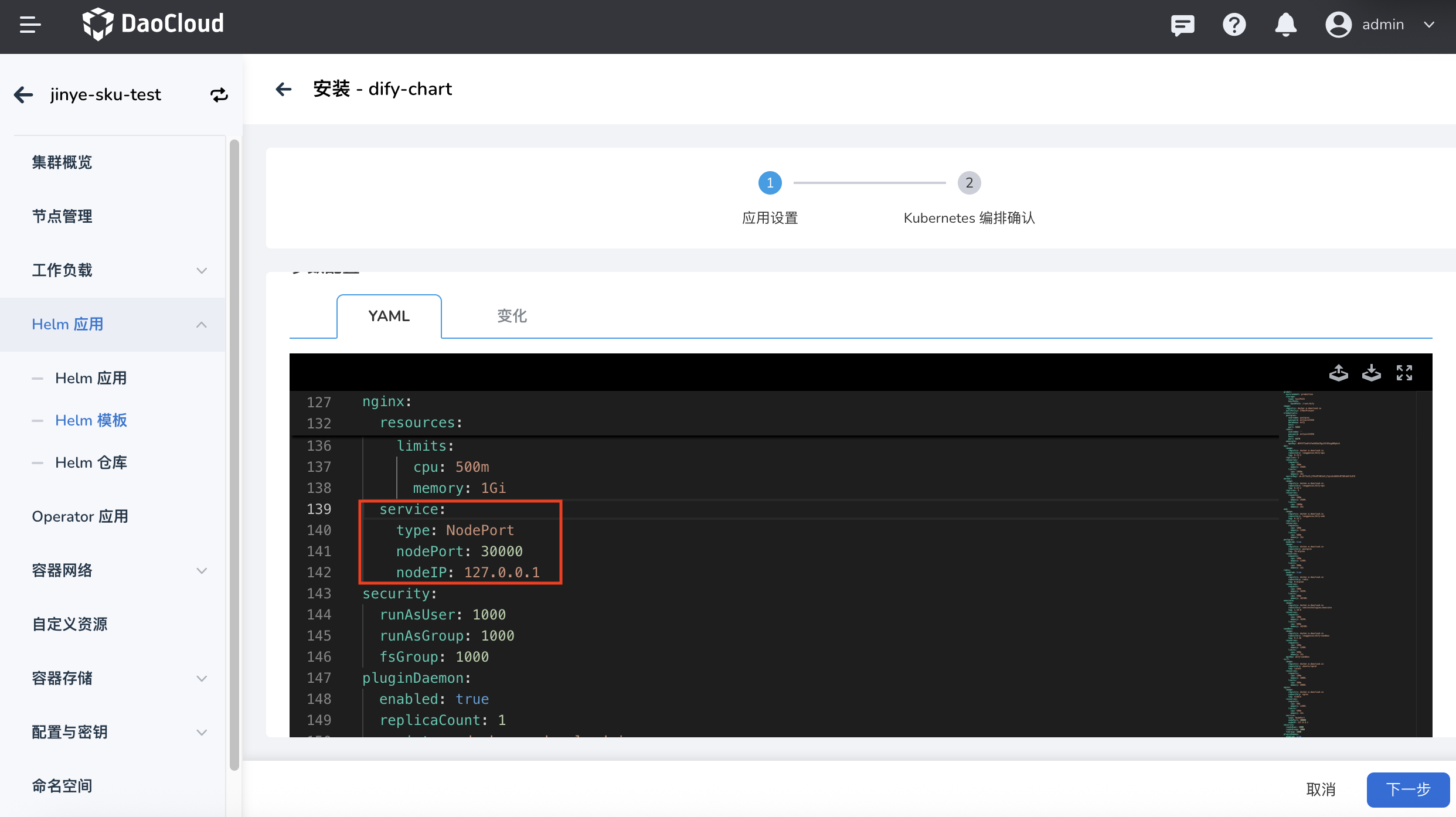Open the Helm 仓库 sidebar item

91,463
